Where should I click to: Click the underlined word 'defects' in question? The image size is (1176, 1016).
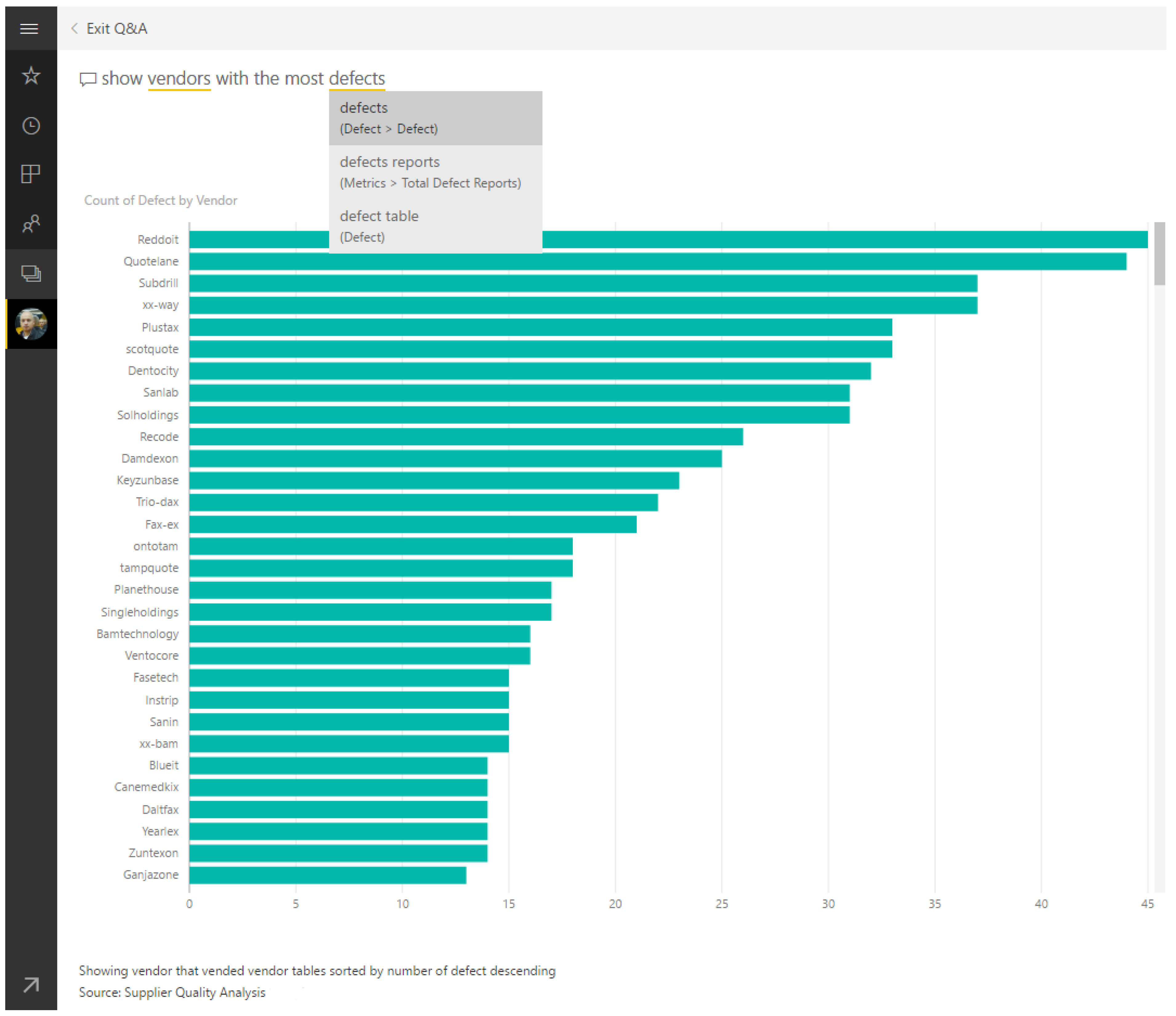(x=356, y=78)
